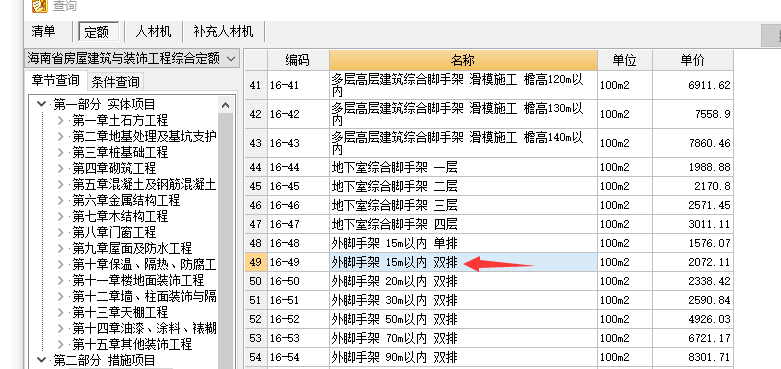
Task: Select 第九章屋面及防水工程 in the tree
Action: pos(132,248)
